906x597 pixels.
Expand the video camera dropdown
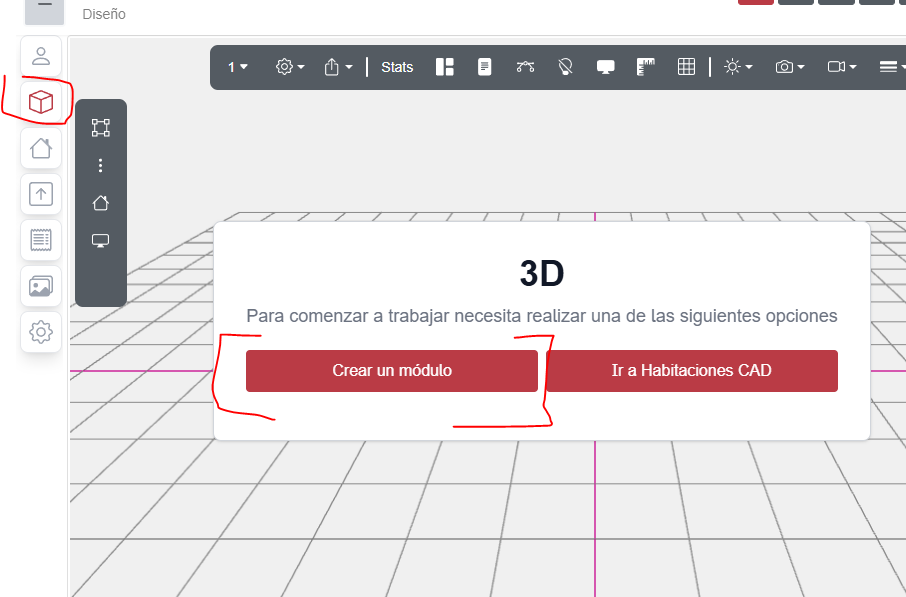coord(842,67)
